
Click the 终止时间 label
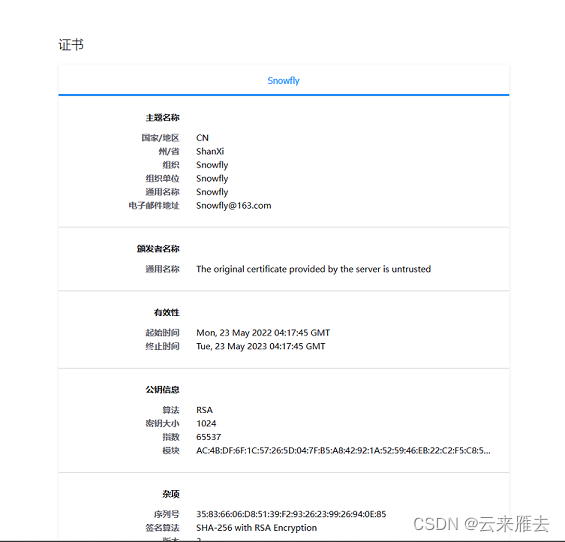click(163, 346)
